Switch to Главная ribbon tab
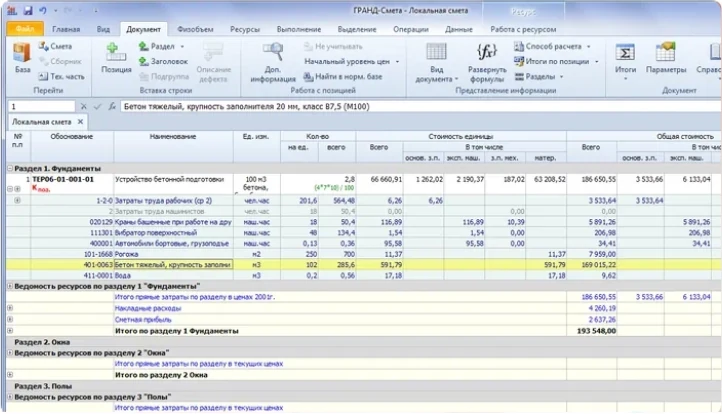The height and width of the screenshot is (414, 722). pyautogui.click(x=66, y=29)
